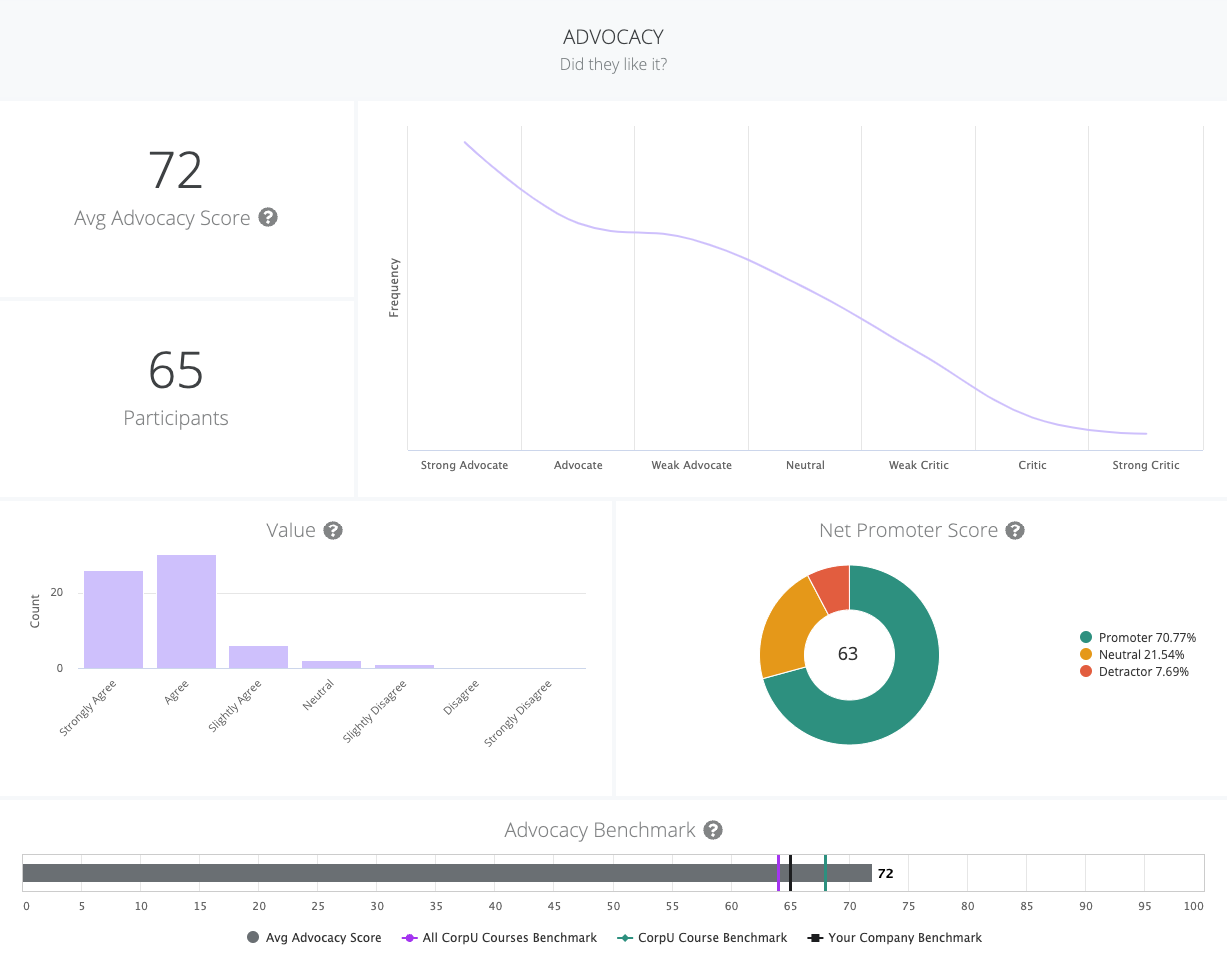Click the gray Avg Advocacy Score bar
1227x955 pixels.
(x=400, y=873)
